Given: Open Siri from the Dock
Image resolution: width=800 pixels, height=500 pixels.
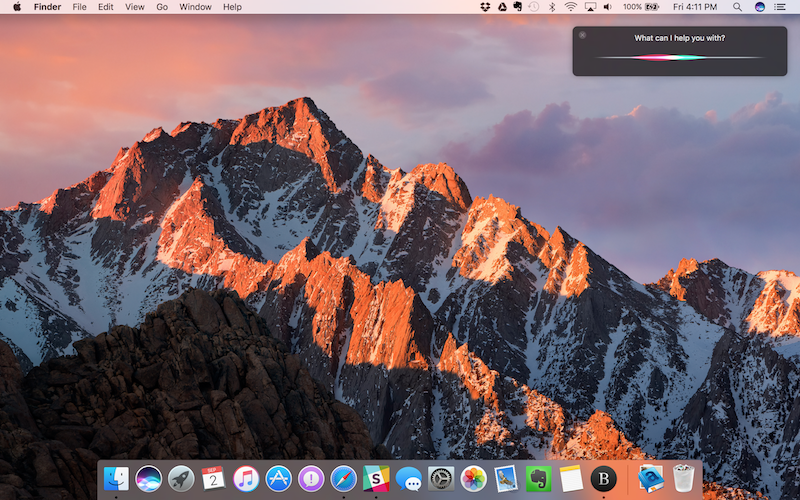Looking at the screenshot, I should (149, 478).
